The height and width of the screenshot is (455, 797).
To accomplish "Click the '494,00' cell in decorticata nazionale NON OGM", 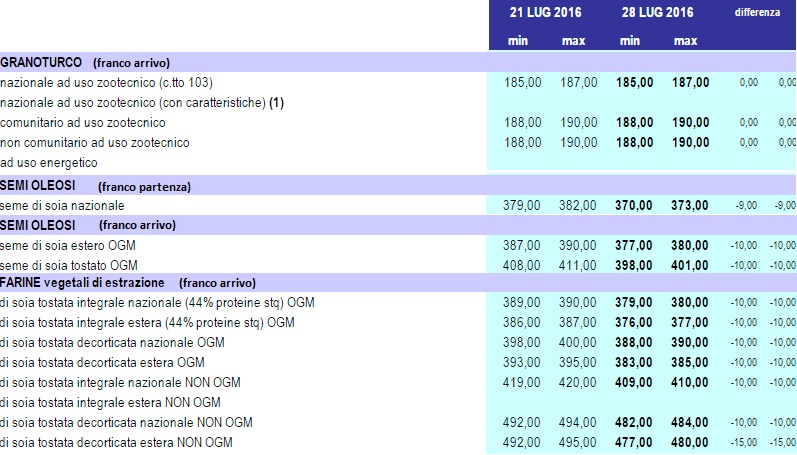I will pos(577,422).
